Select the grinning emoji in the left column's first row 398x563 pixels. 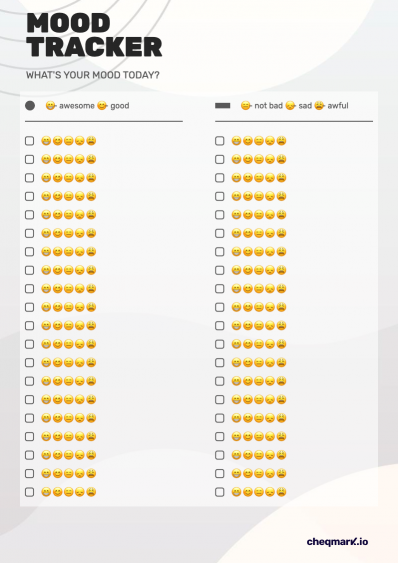pyautogui.click(x=46, y=141)
